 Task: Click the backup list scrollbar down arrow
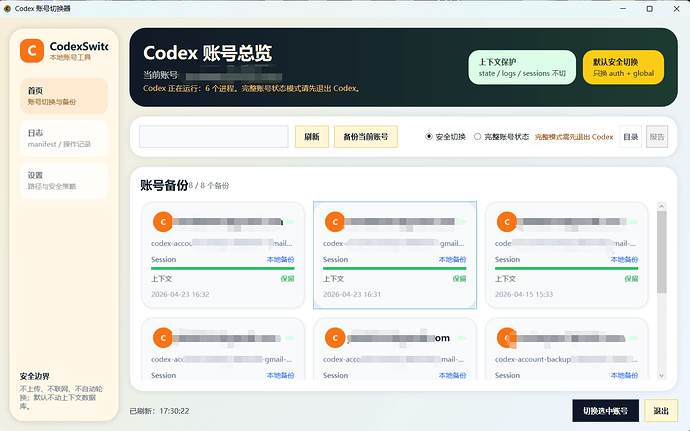click(x=661, y=376)
